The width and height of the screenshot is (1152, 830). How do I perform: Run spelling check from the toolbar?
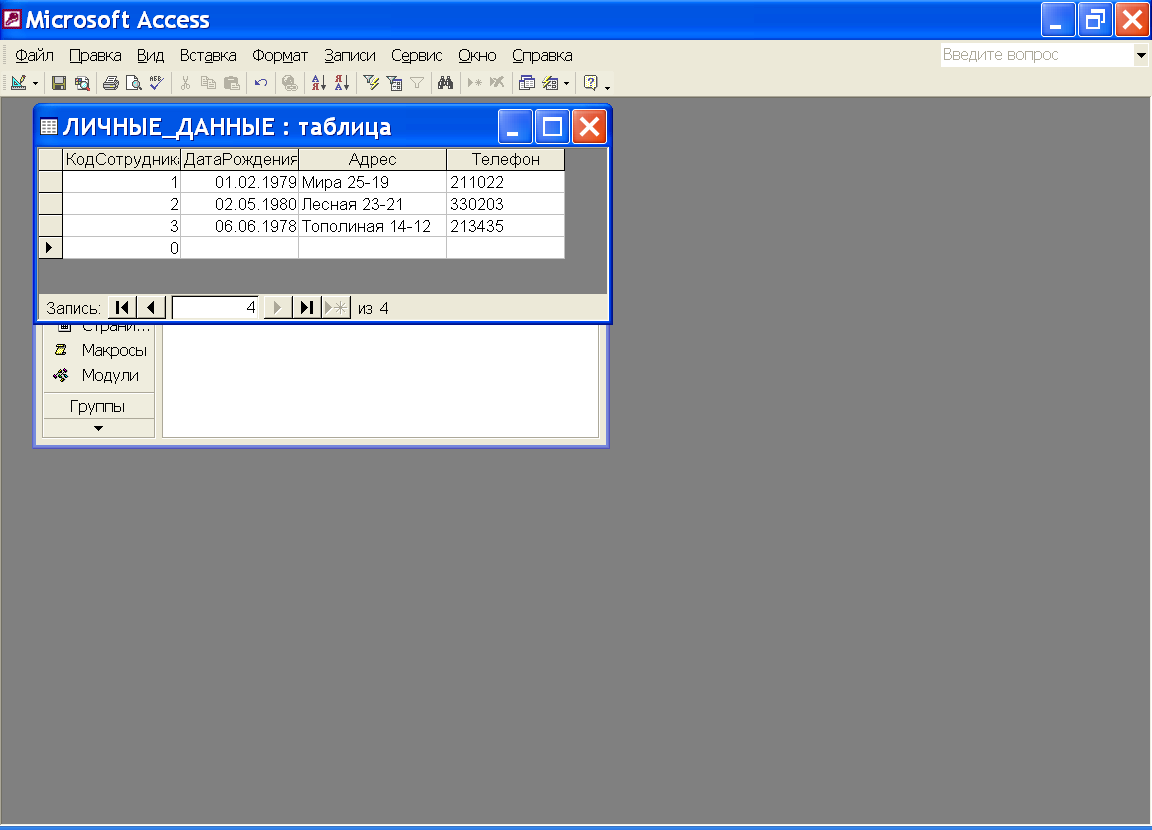click(x=156, y=83)
